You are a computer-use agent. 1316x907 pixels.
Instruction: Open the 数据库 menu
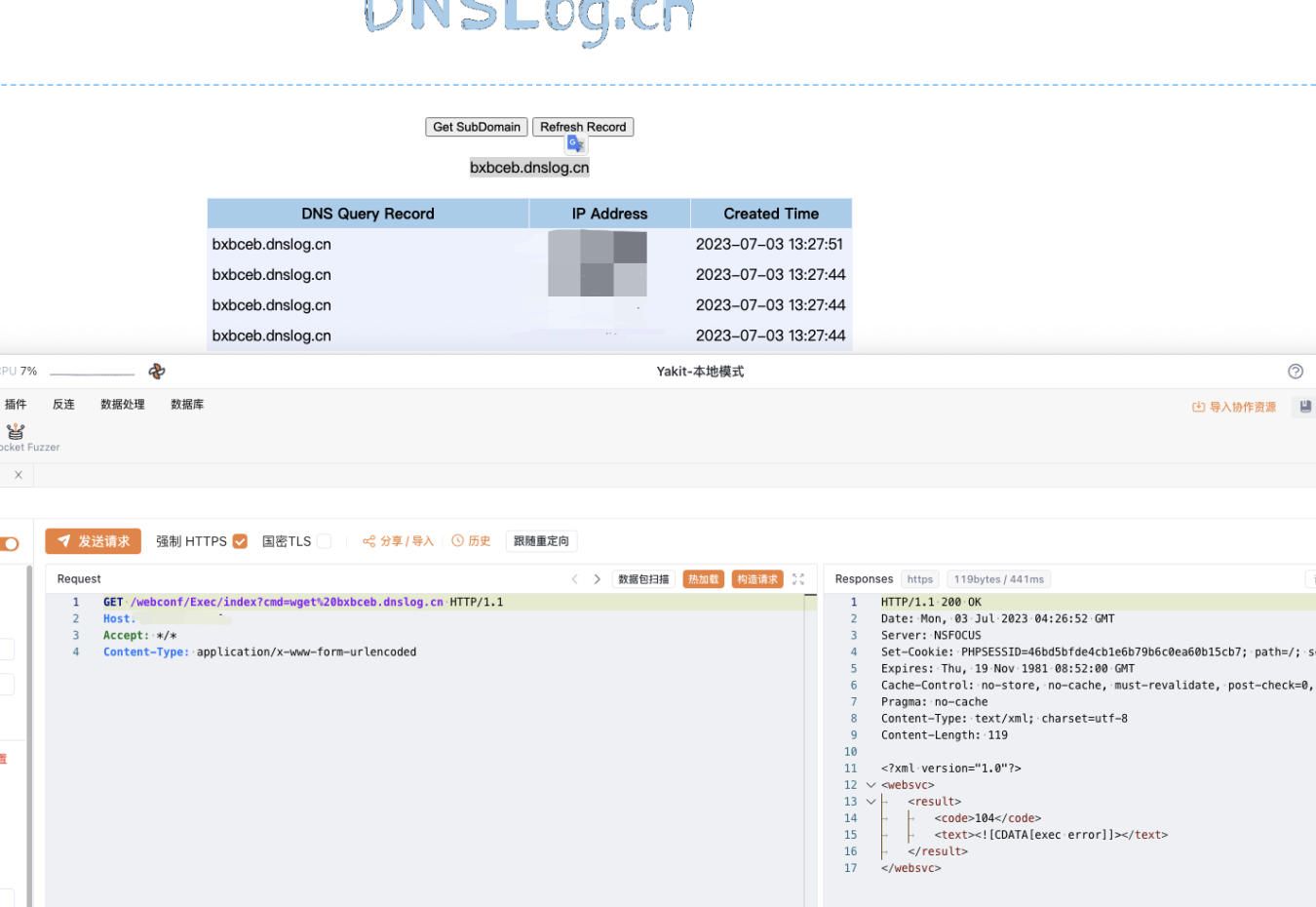(187, 405)
